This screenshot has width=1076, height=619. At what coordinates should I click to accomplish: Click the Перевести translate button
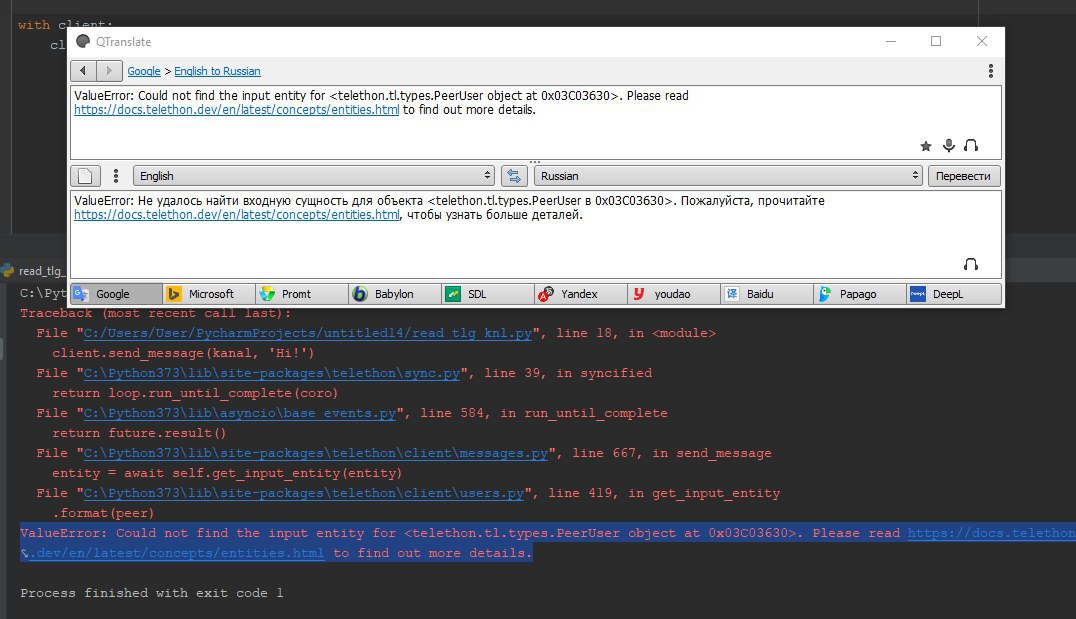(963, 176)
